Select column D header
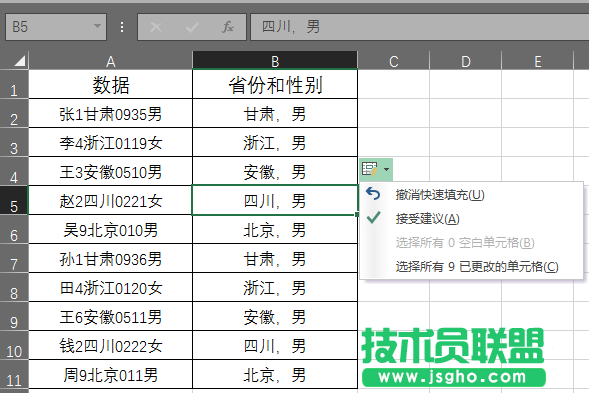 (466, 61)
